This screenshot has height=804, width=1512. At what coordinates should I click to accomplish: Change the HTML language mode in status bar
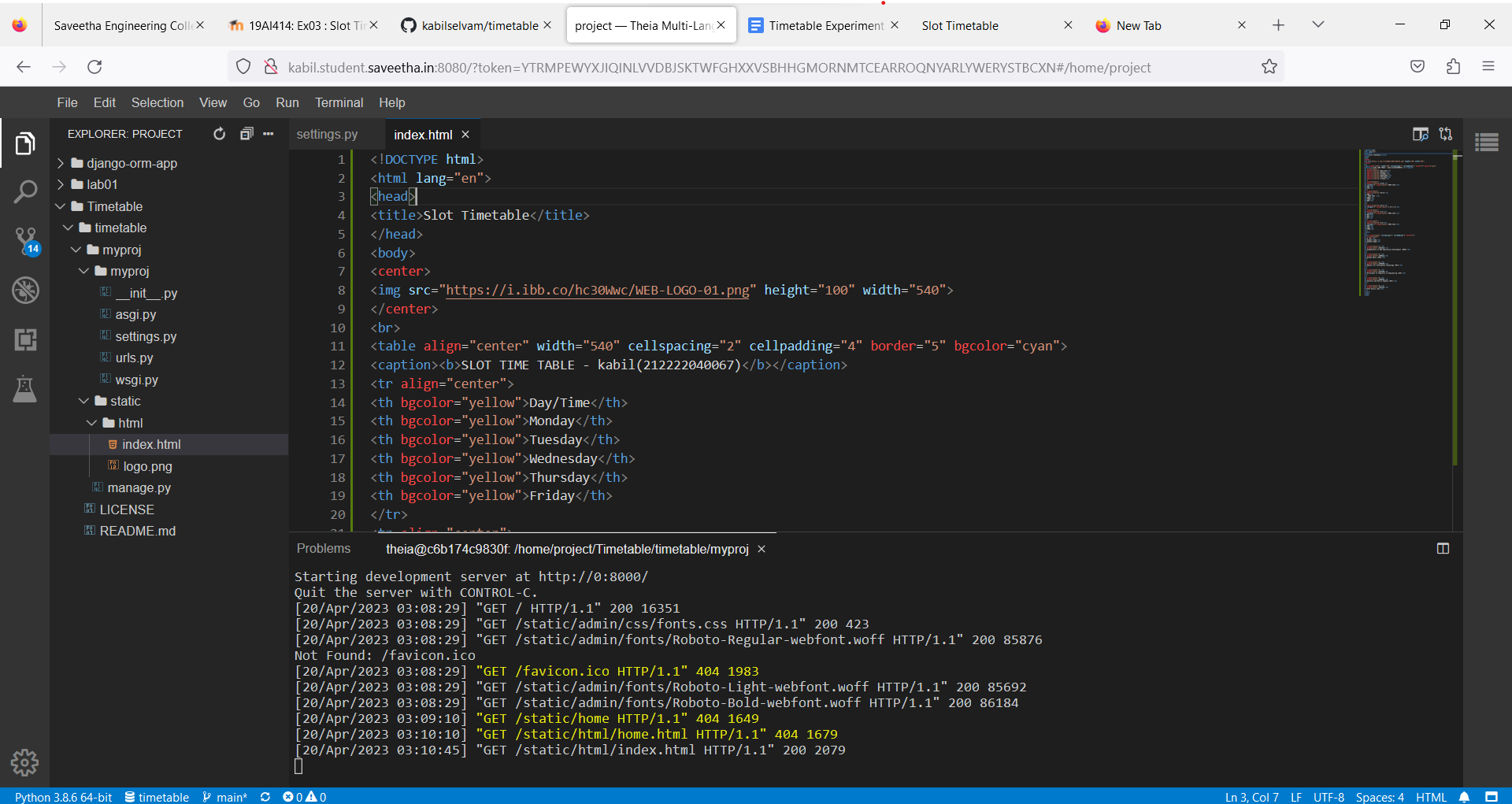pos(1431,797)
